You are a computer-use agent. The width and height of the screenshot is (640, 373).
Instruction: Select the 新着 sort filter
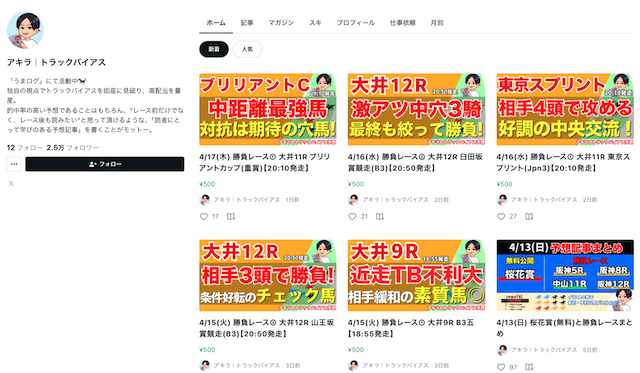[x=214, y=49]
